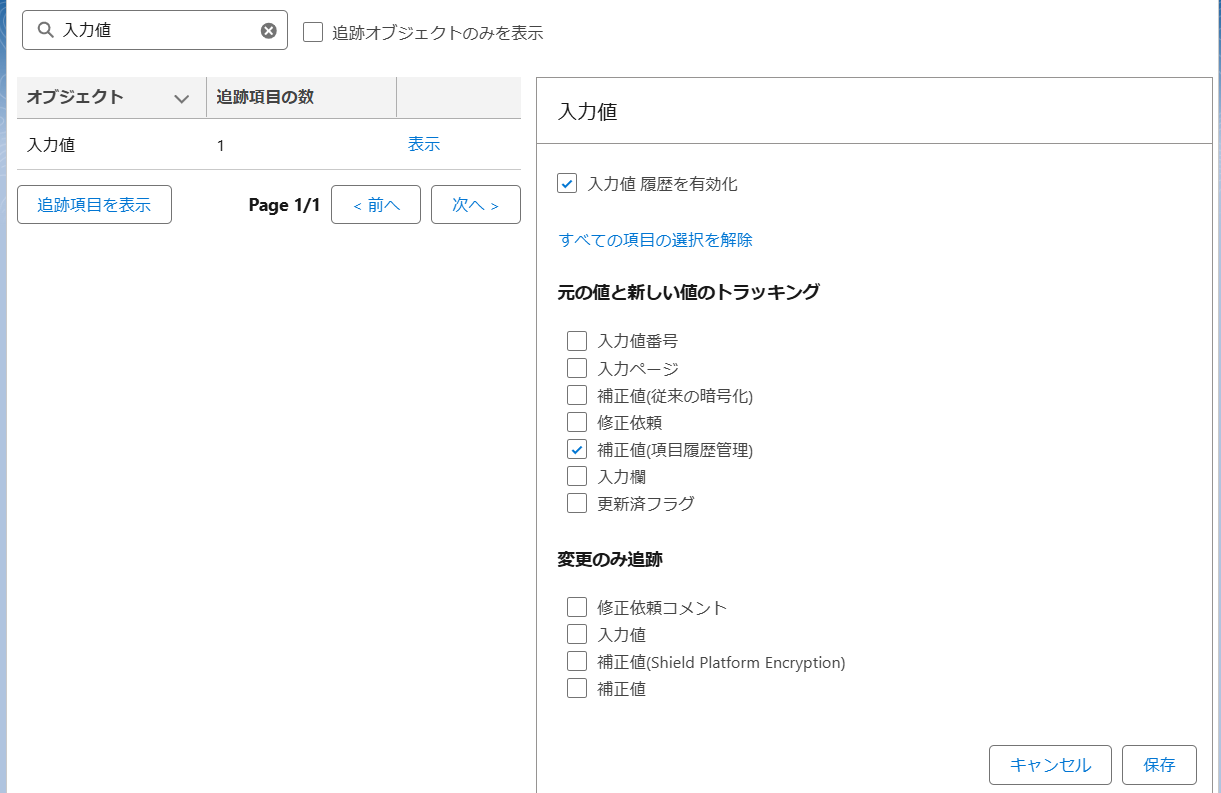
Task: Check 補正値(従来の暗号化) checkbox
Action: coord(577,395)
